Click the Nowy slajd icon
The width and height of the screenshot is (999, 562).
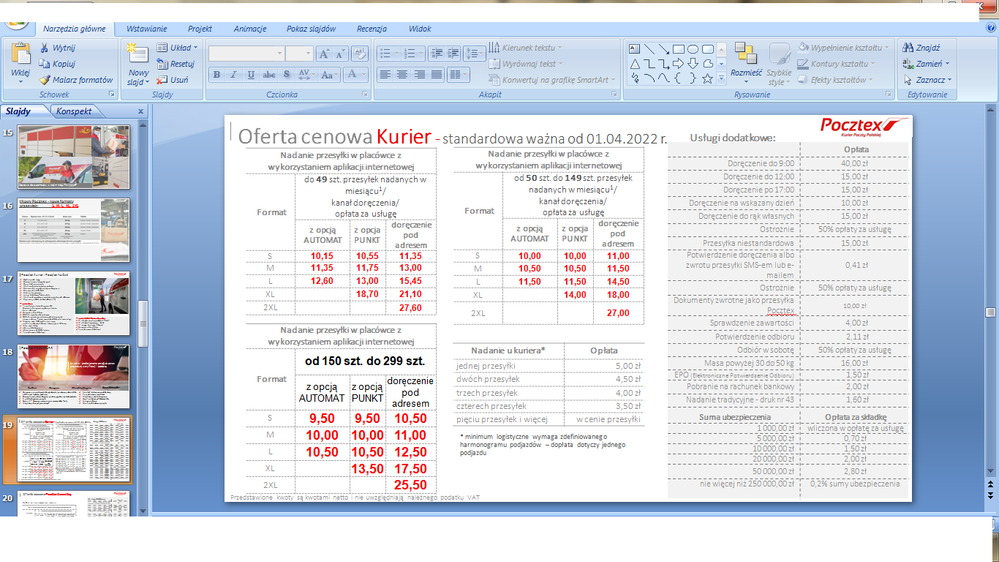click(138, 54)
